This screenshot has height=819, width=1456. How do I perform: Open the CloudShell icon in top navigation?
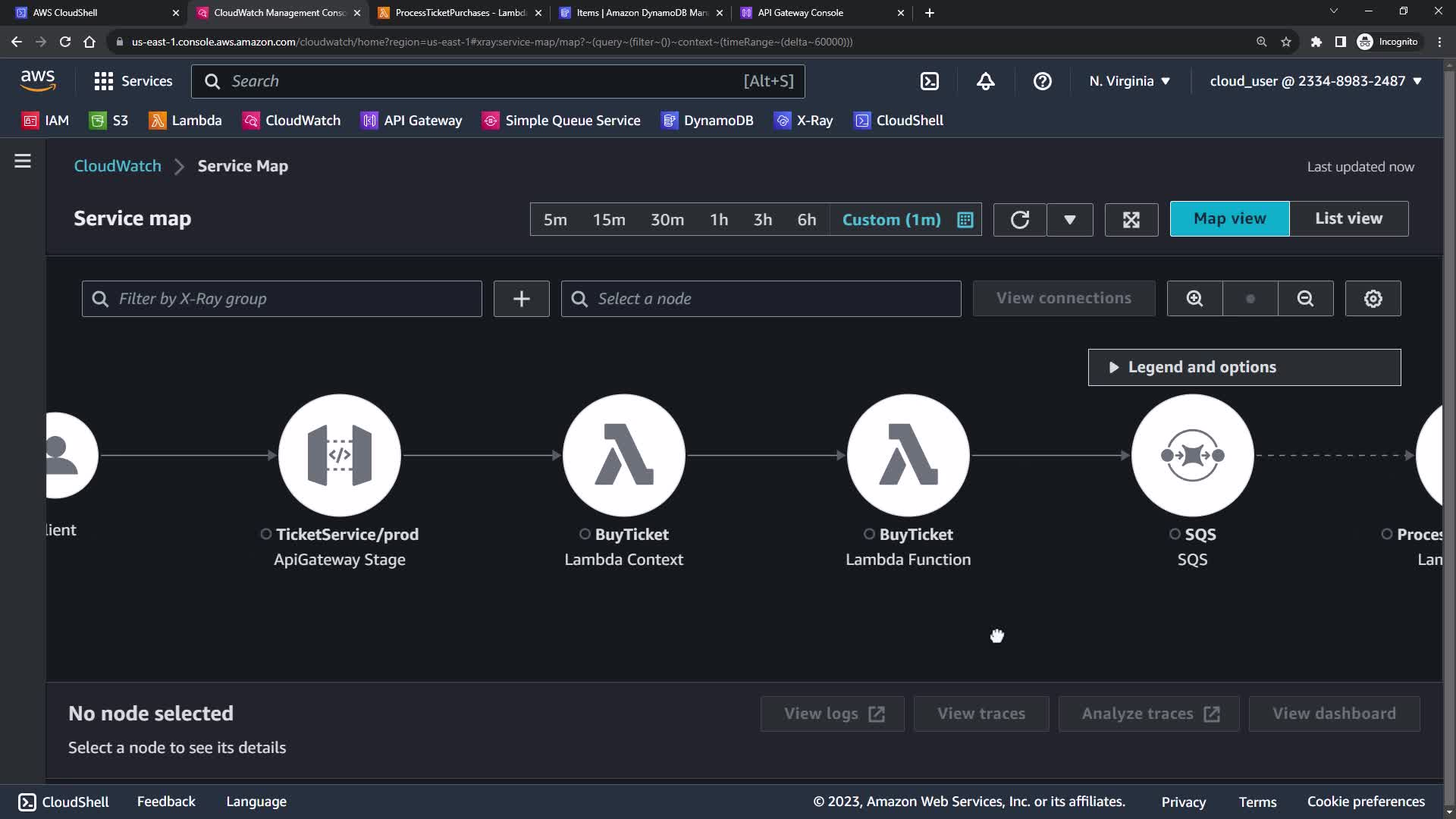click(930, 81)
